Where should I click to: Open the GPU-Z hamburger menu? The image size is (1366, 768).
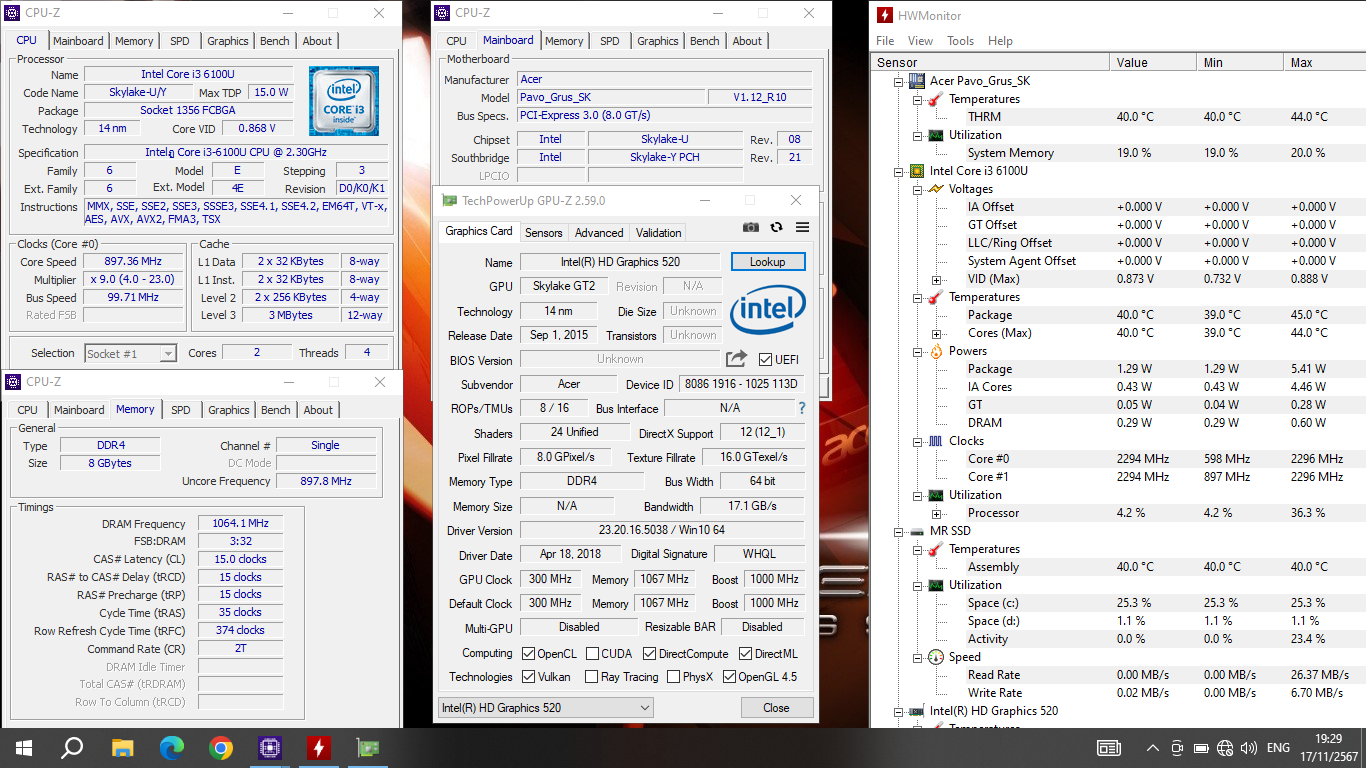(x=802, y=227)
